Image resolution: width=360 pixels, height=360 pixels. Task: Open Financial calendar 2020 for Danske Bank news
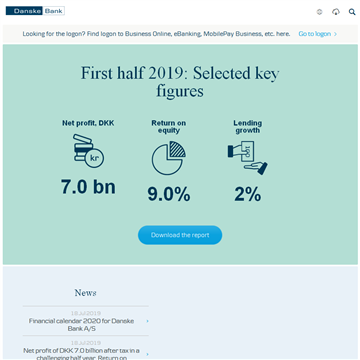tap(82, 325)
